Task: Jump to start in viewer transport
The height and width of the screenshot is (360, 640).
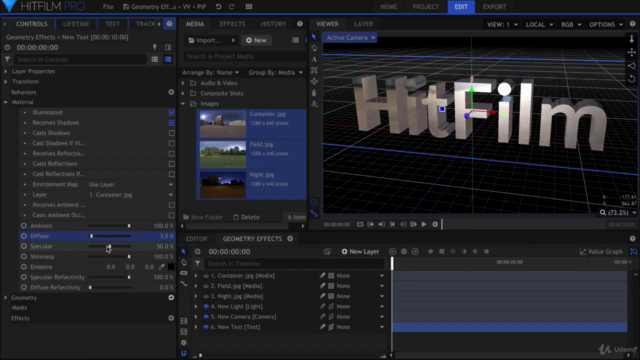Action: [392, 224]
